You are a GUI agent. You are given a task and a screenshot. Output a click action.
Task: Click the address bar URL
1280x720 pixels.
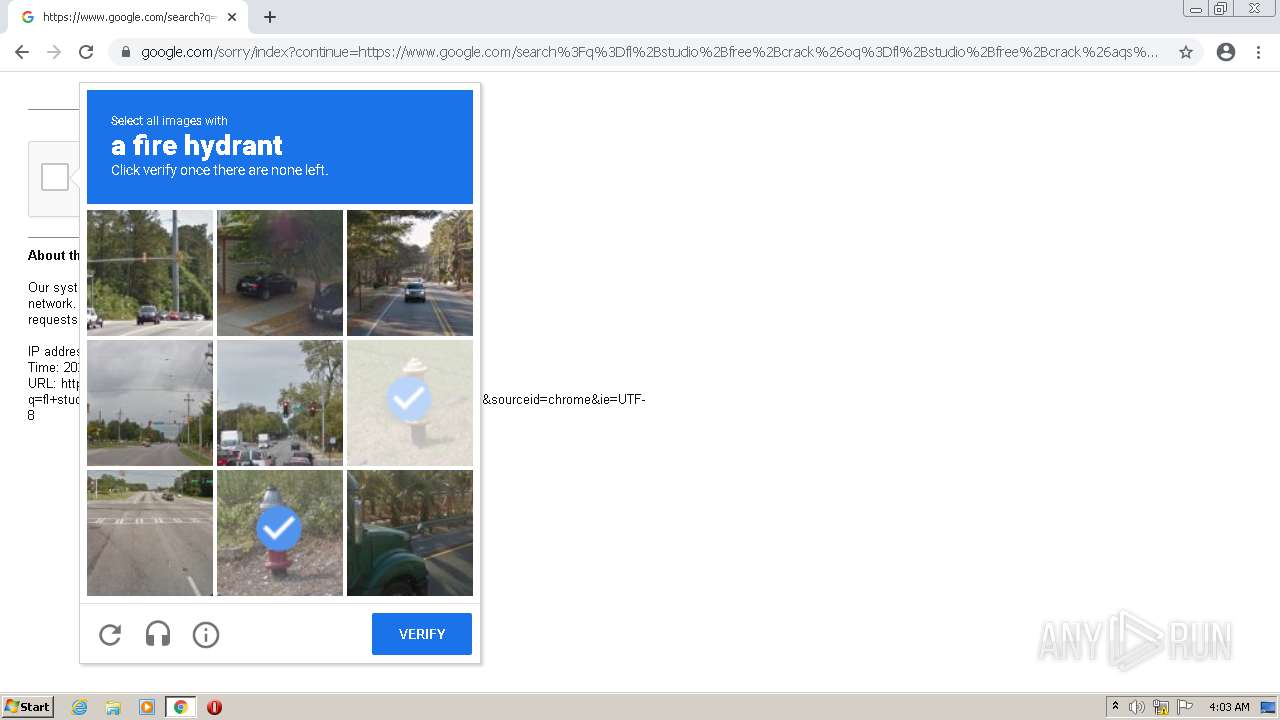coord(650,52)
